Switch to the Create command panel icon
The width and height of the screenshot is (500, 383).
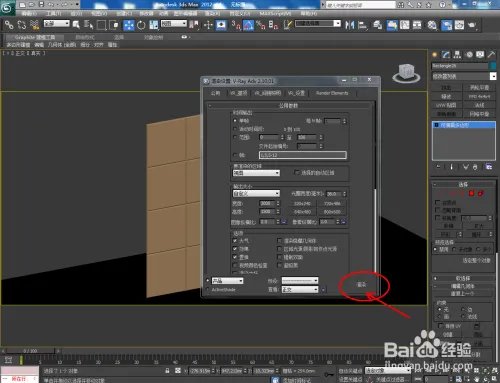434,54
